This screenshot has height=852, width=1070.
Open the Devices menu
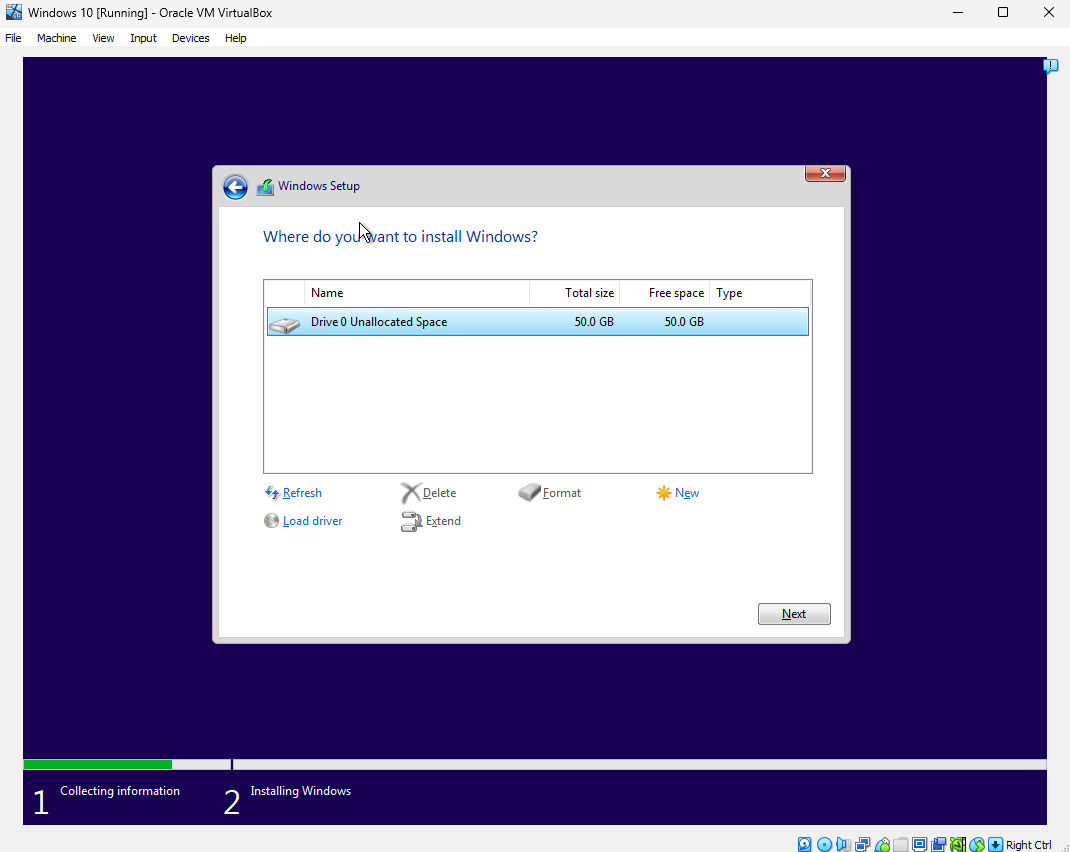click(x=190, y=38)
